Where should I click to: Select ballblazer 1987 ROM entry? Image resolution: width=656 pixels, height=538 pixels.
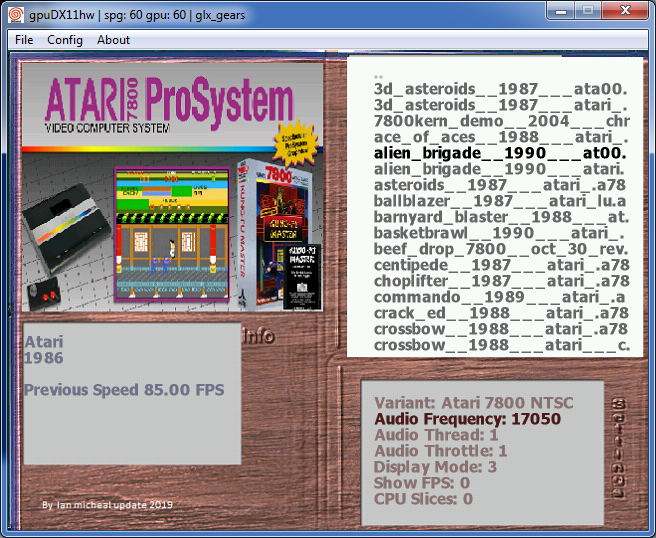pos(500,201)
